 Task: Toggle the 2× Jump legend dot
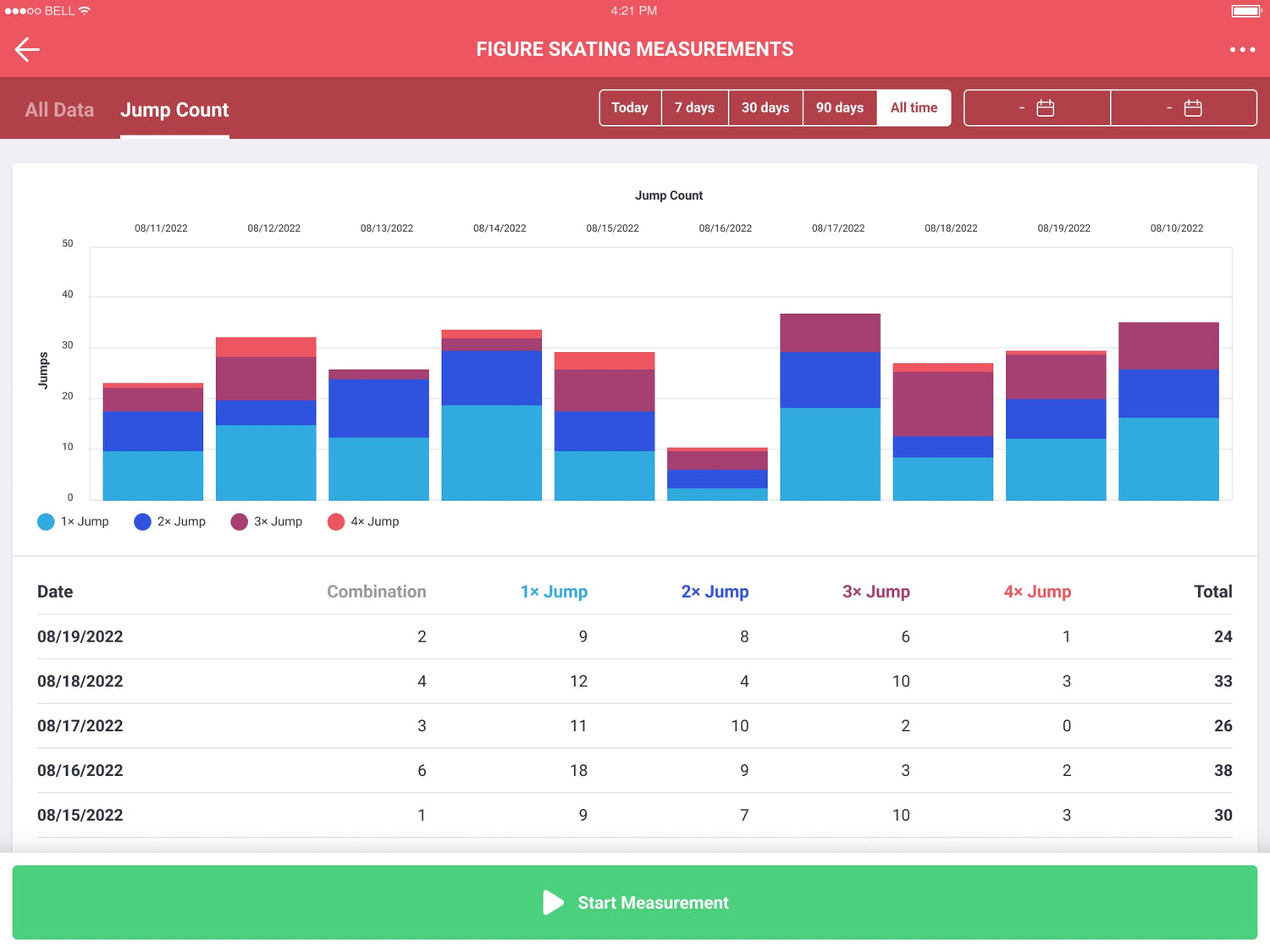pyautogui.click(x=142, y=522)
